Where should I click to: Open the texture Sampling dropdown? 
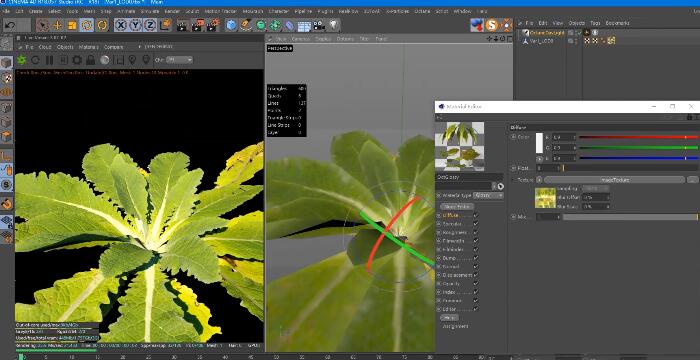coord(596,188)
